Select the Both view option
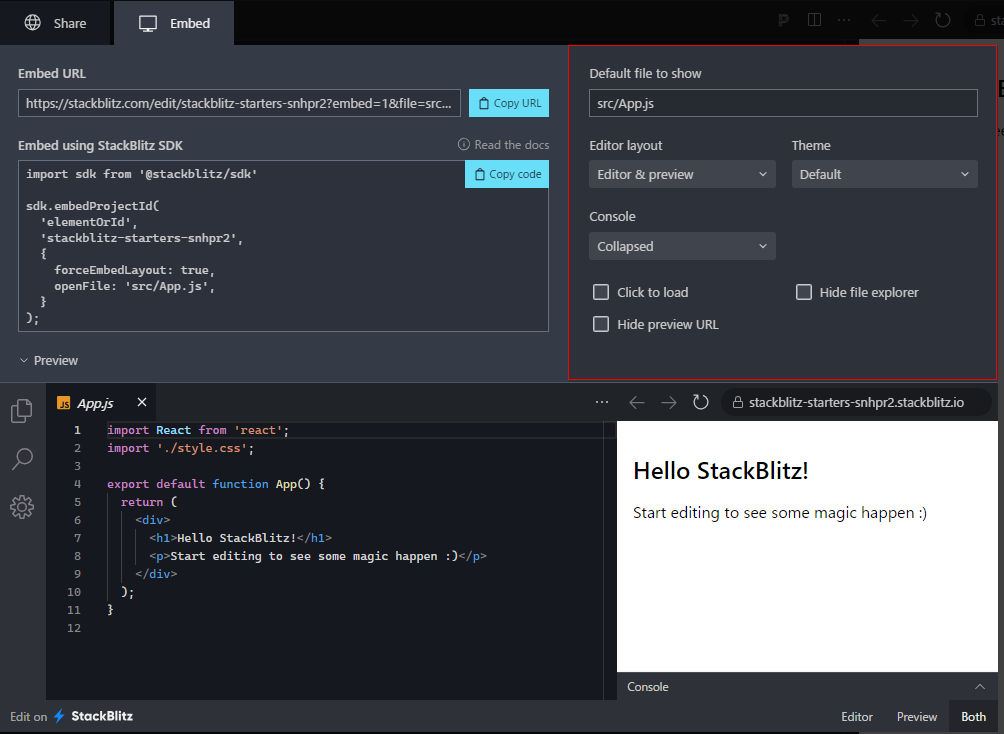Screen dimensions: 1004x734 click(x=973, y=717)
